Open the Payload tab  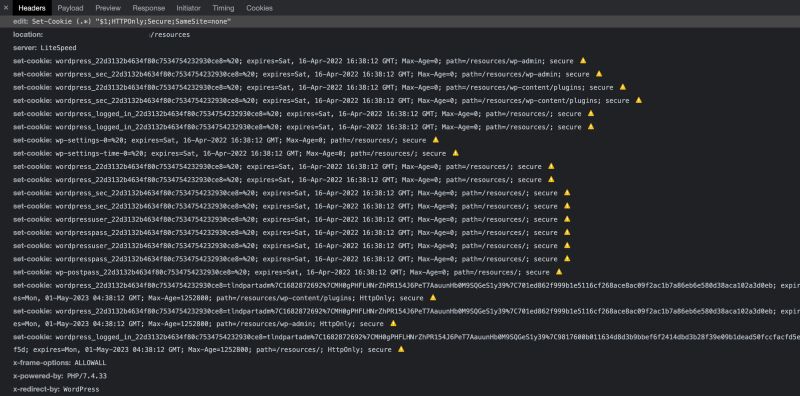click(70, 8)
